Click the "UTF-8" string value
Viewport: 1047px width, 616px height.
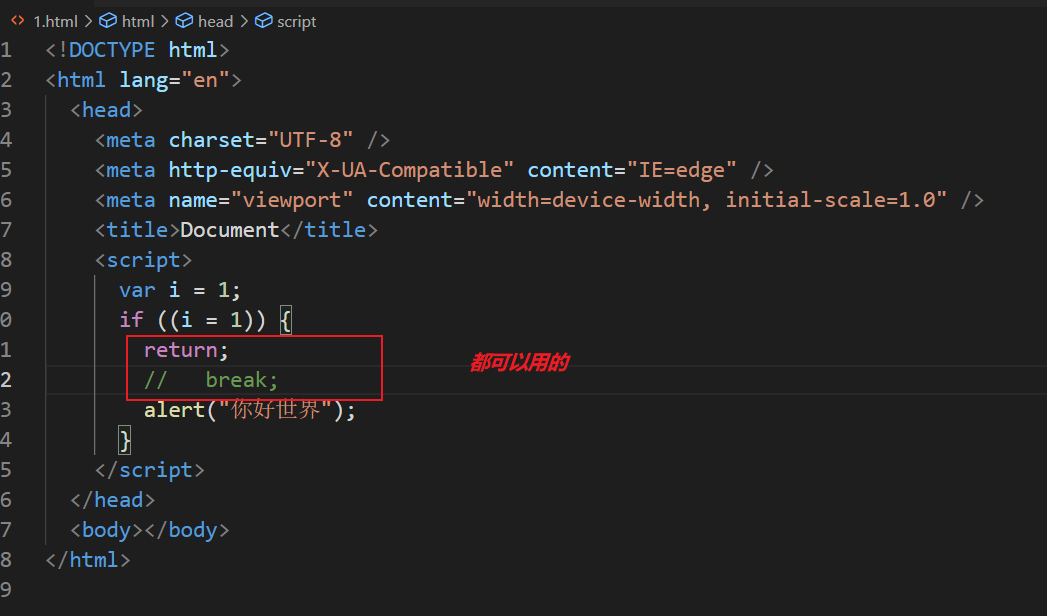point(310,140)
